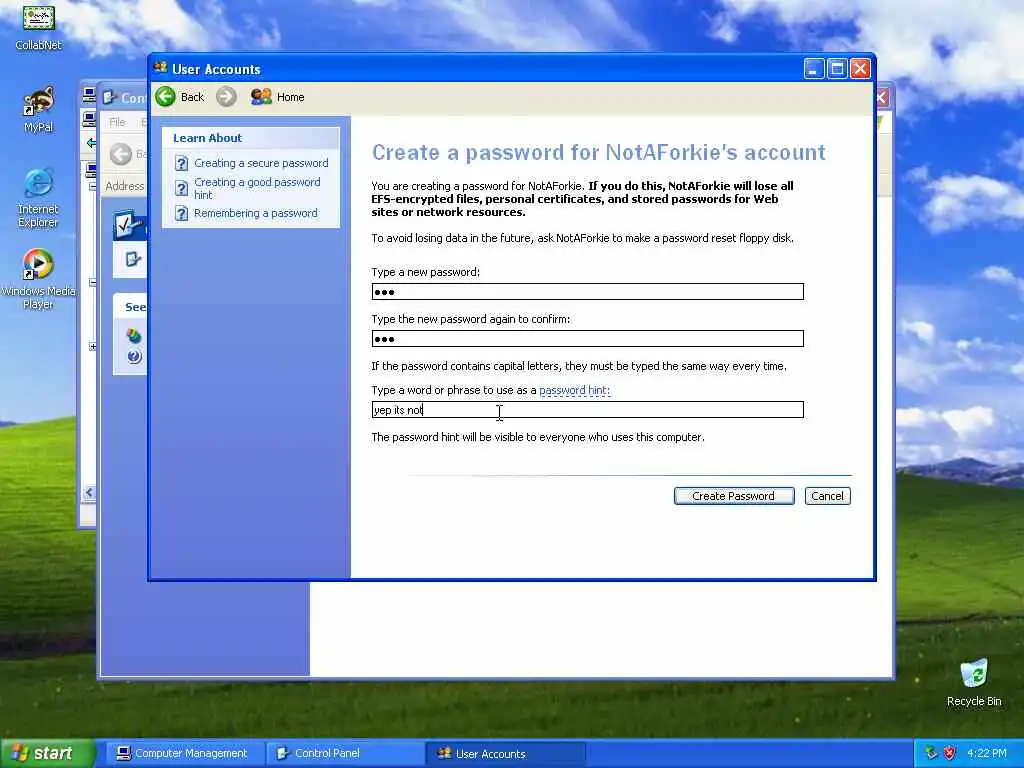
Task: Click the 4:22 PM clock
Action: 987,753
